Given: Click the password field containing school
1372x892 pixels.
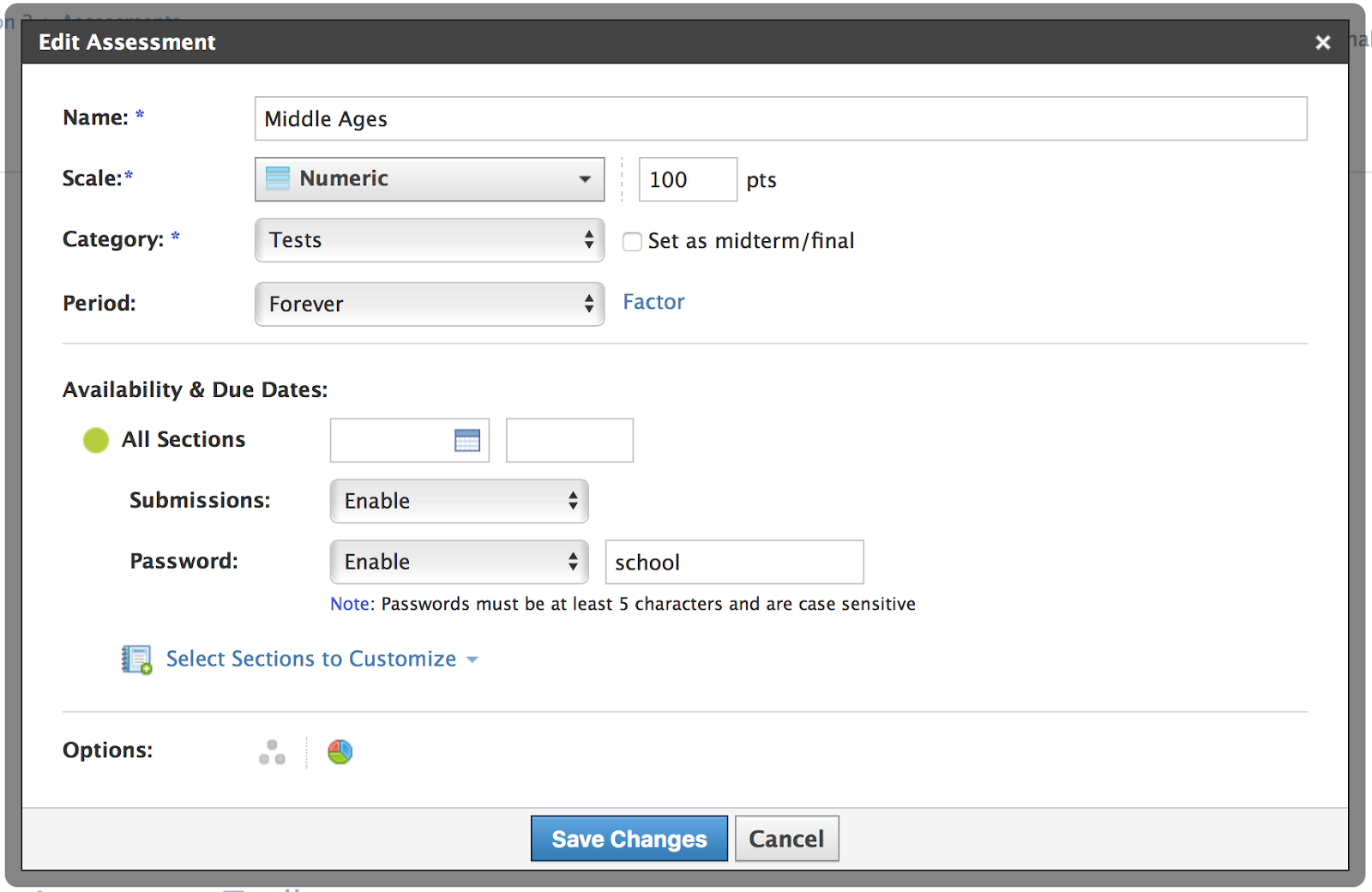Looking at the screenshot, I should (x=734, y=563).
